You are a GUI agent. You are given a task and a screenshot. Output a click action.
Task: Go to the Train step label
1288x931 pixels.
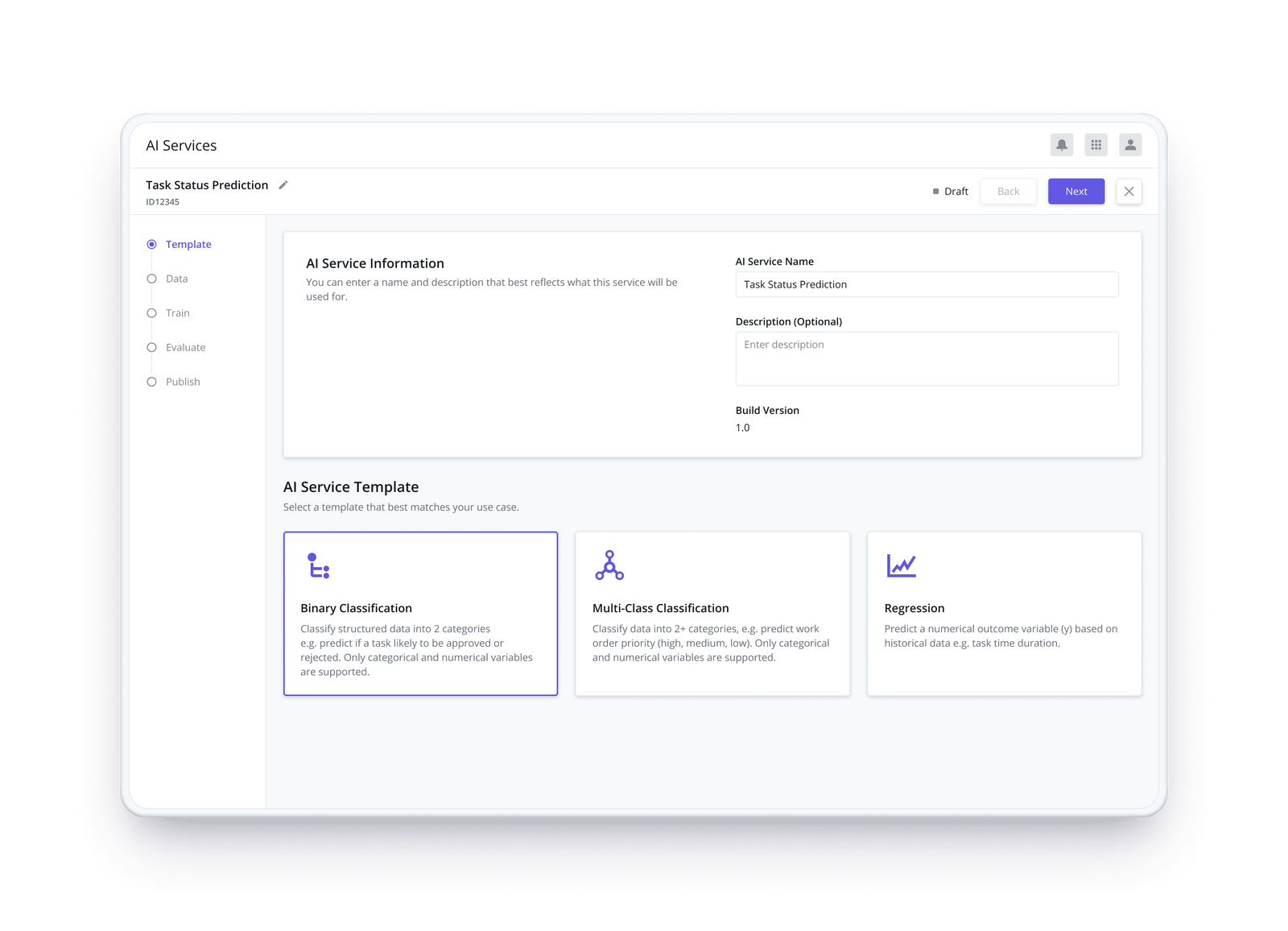pyautogui.click(x=178, y=313)
